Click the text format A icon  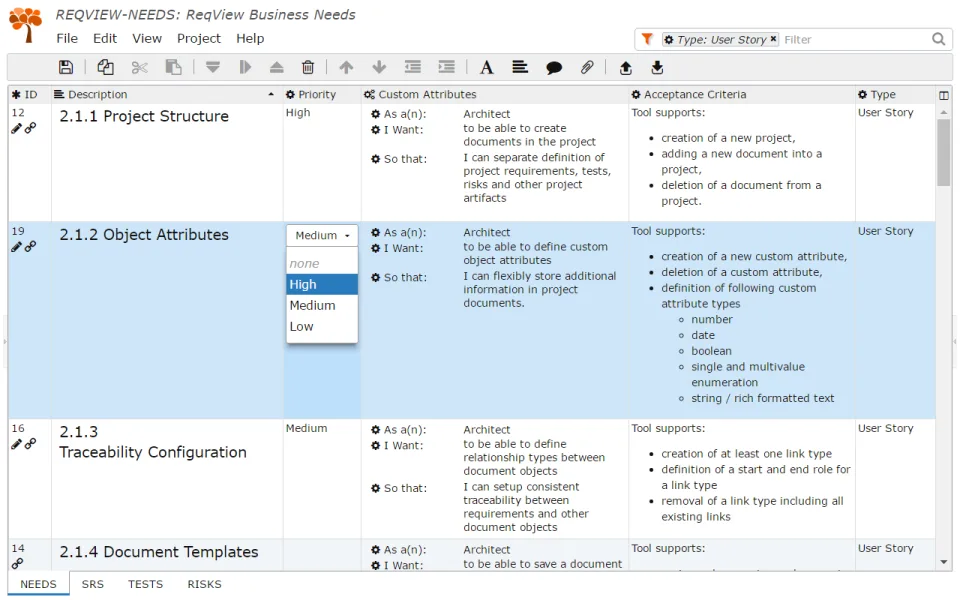[487, 67]
